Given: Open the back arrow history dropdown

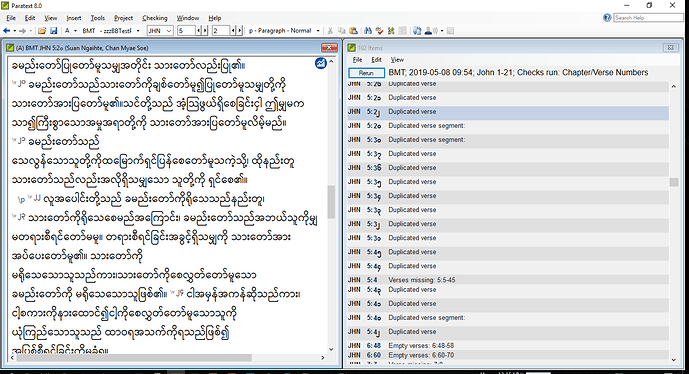Looking at the screenshot, I should click(x=15, y=31).
